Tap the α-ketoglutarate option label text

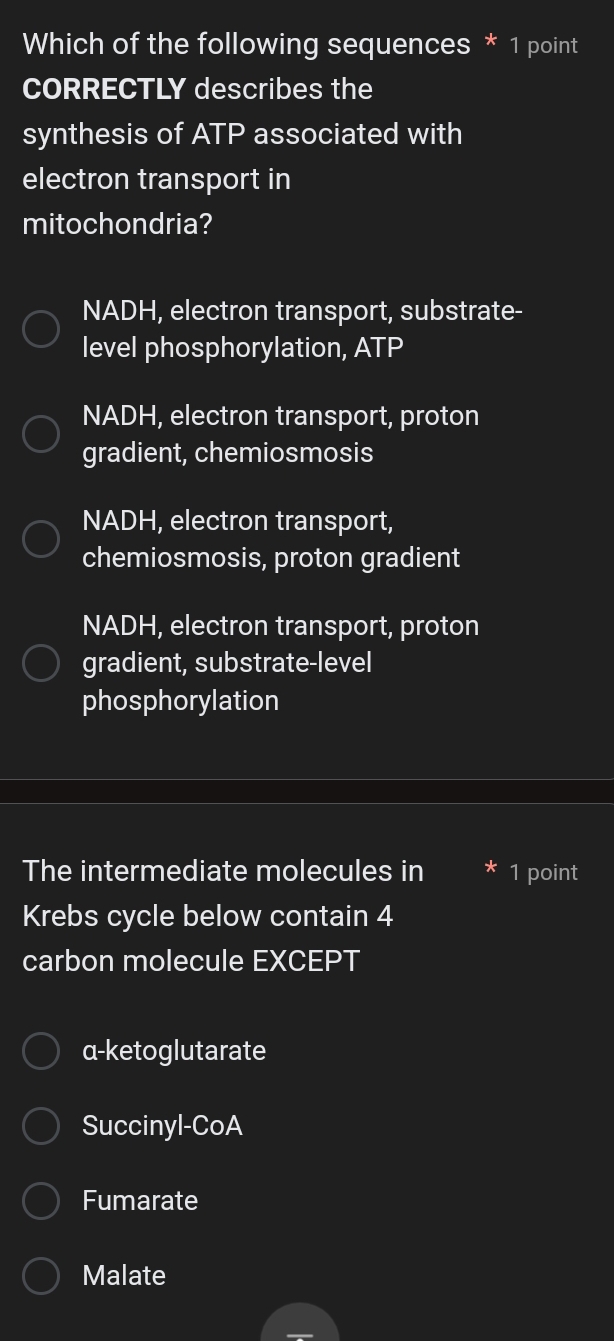pyautogui.click(x=175, y=1051)
